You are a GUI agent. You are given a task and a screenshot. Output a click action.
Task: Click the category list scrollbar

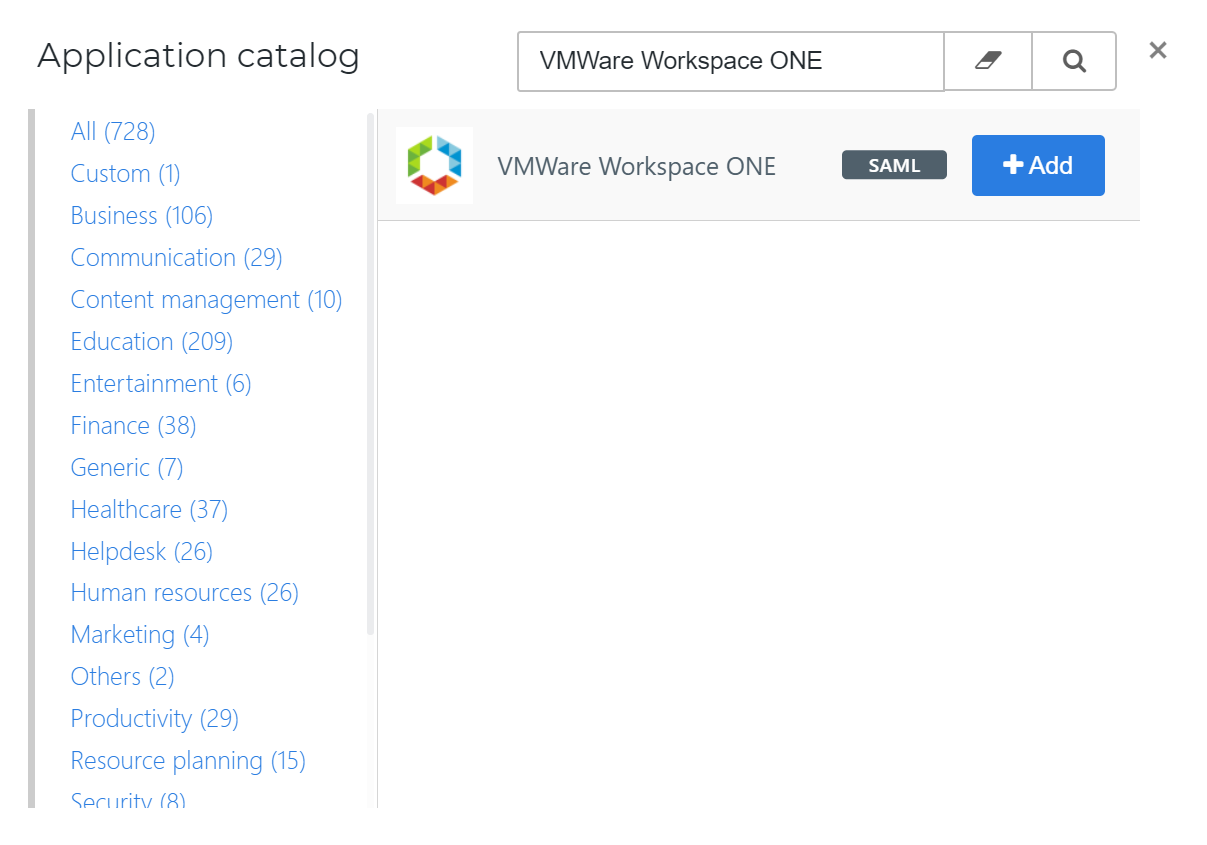(370, 374)
